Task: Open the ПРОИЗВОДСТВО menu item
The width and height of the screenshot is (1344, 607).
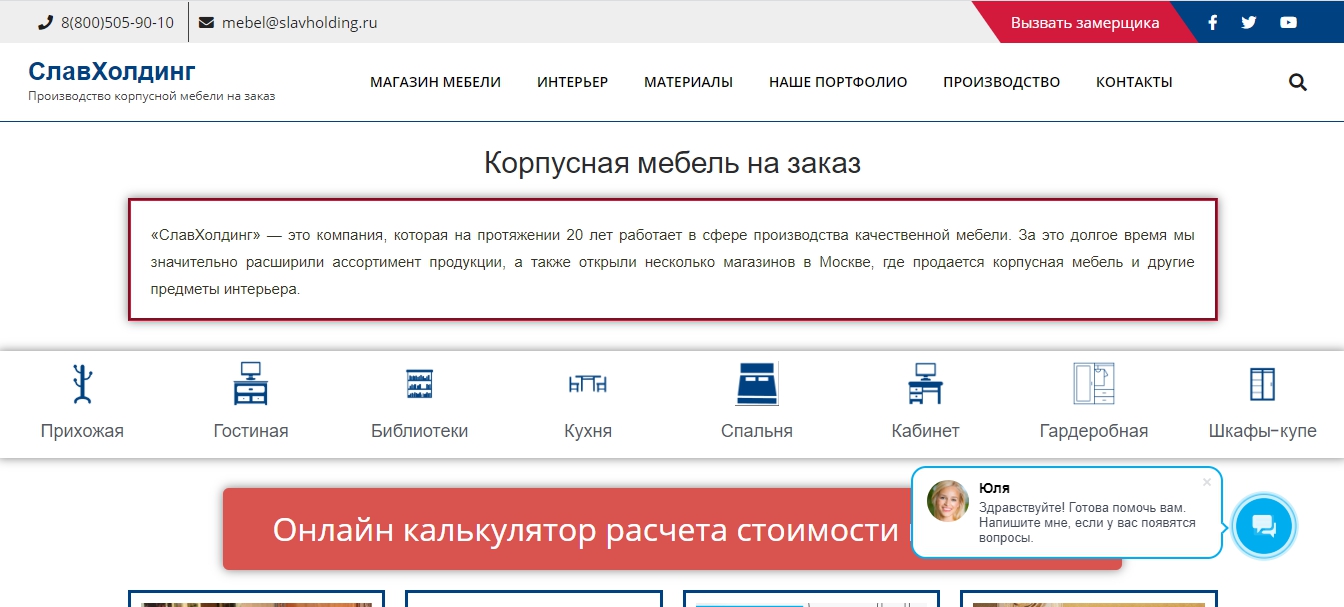Action: pos(1001,82)
